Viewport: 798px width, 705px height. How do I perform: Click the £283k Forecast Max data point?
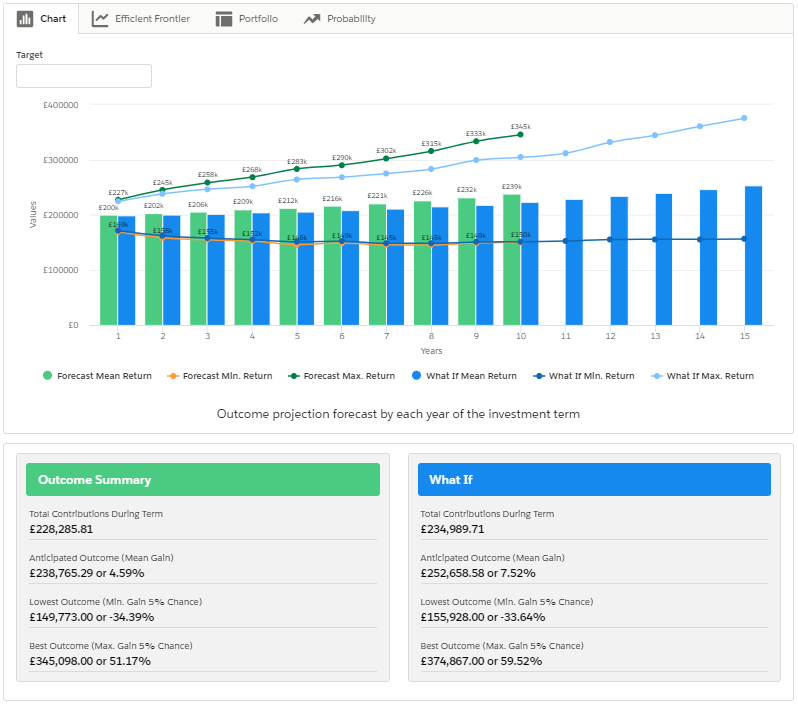tap(297, 169)
